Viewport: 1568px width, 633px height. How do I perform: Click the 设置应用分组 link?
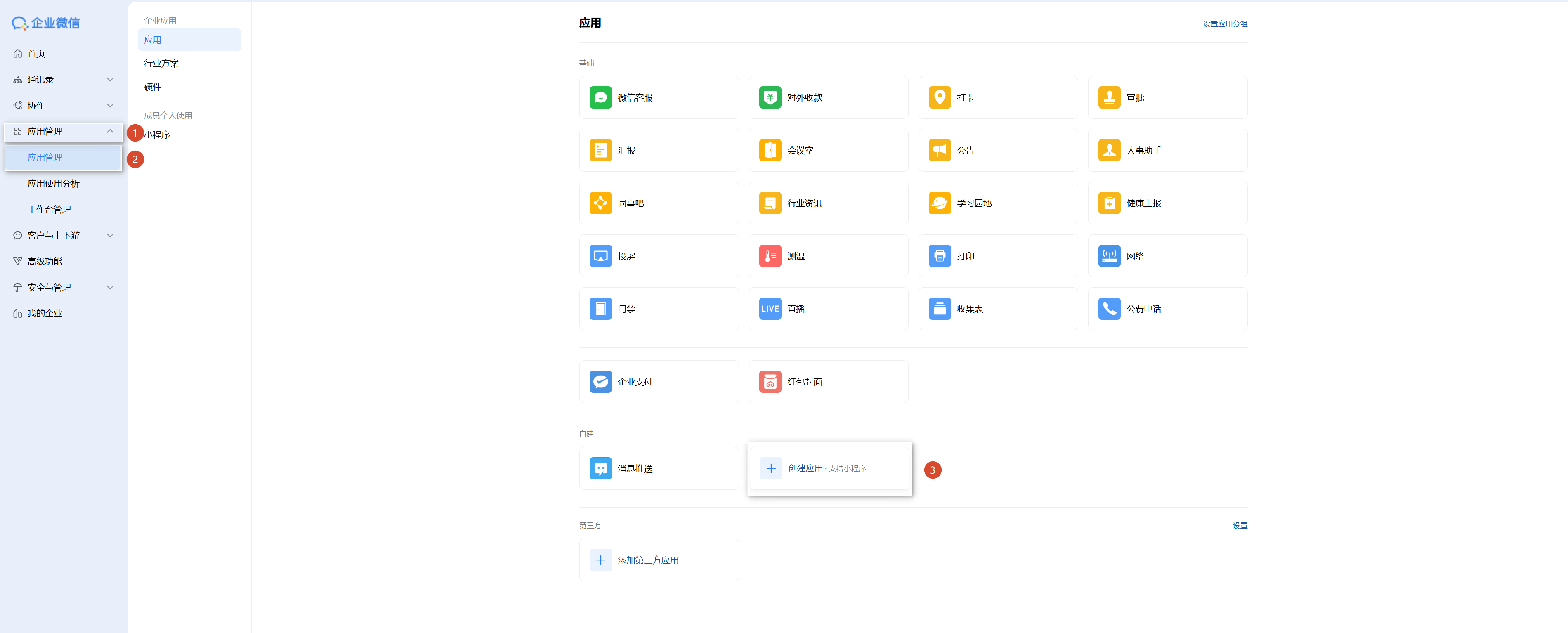pyautogui.click(x=1225, y=24)
